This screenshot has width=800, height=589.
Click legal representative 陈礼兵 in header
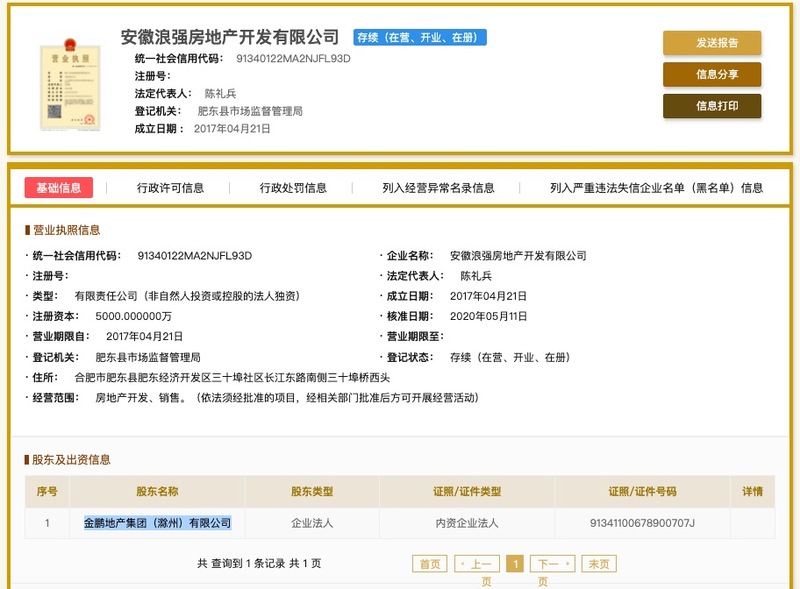pyautogui.click(x=220, y=93)
